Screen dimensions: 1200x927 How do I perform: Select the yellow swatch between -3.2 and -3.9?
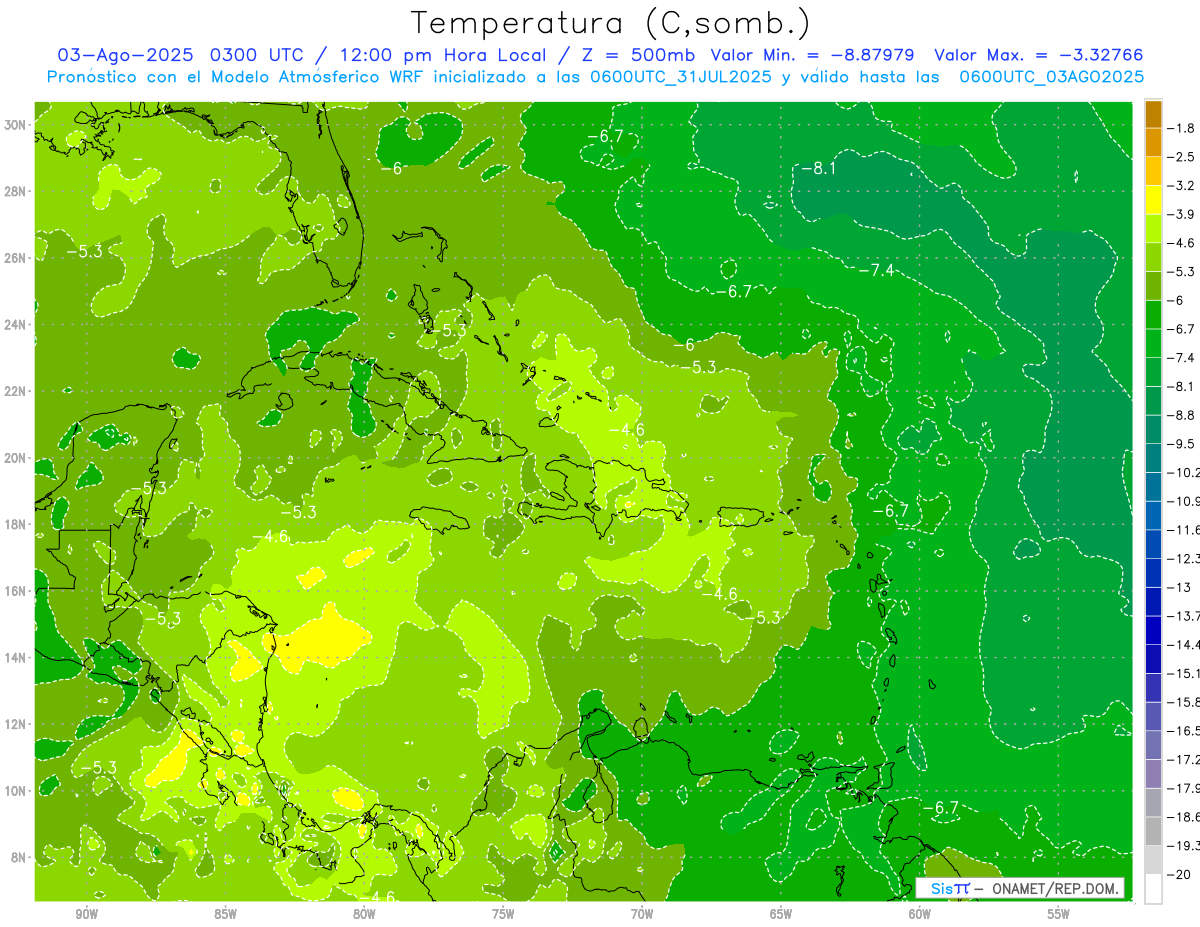1153,200
